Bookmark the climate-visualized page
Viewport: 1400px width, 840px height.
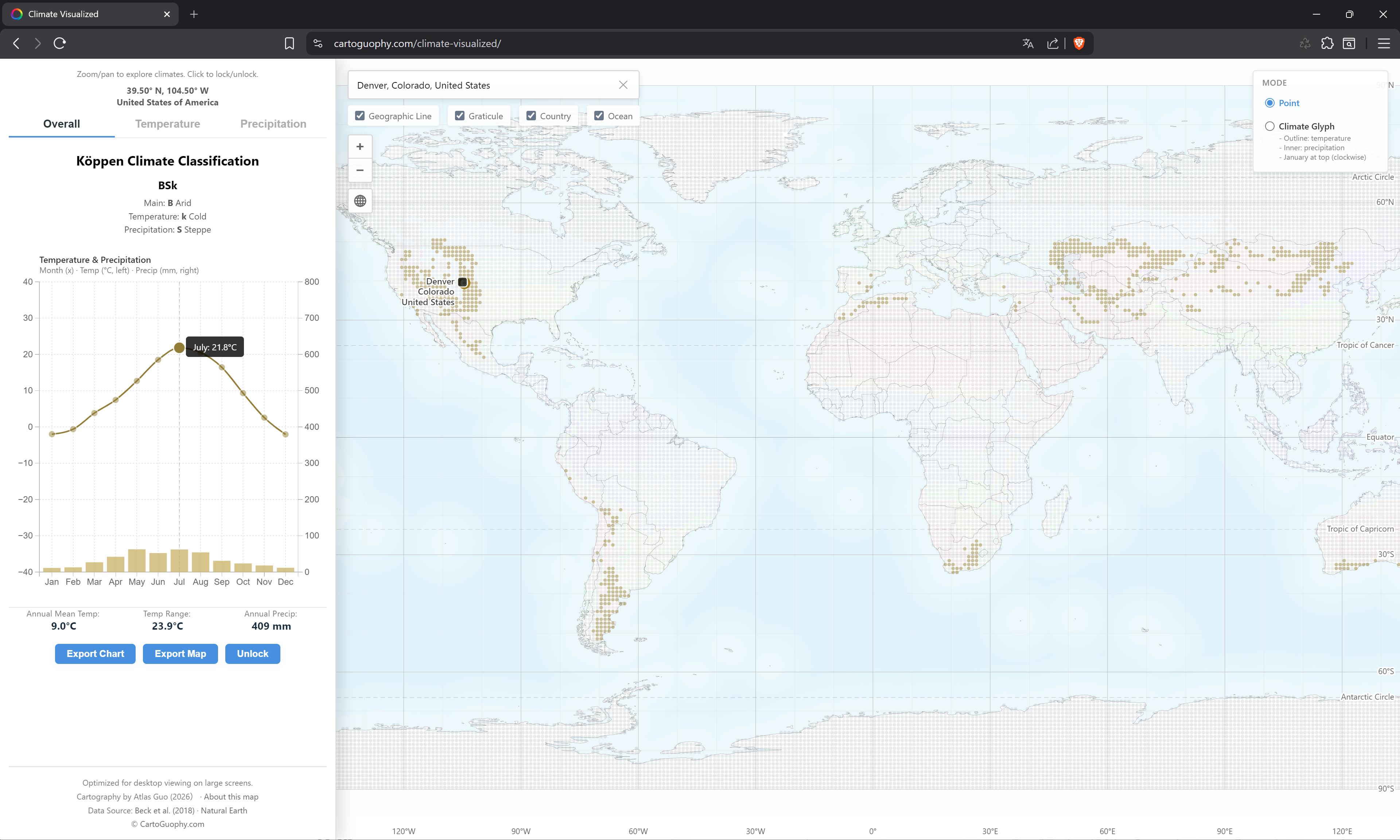pyautogui.click(x=289, y=43)
